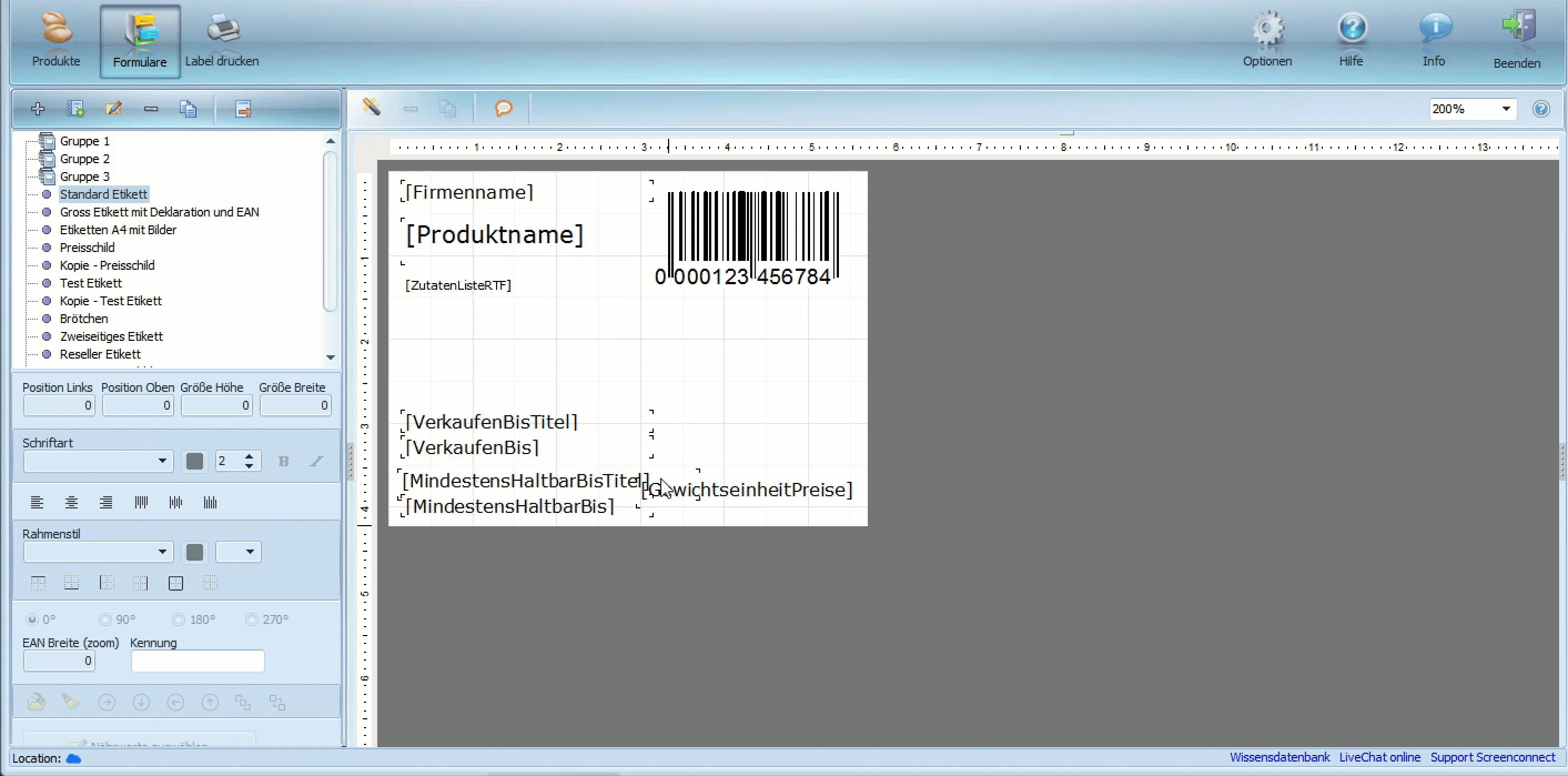Toggle all outer borders icon
The image size is (1568, 776).
pyautogui.click(x=176, y=583)
